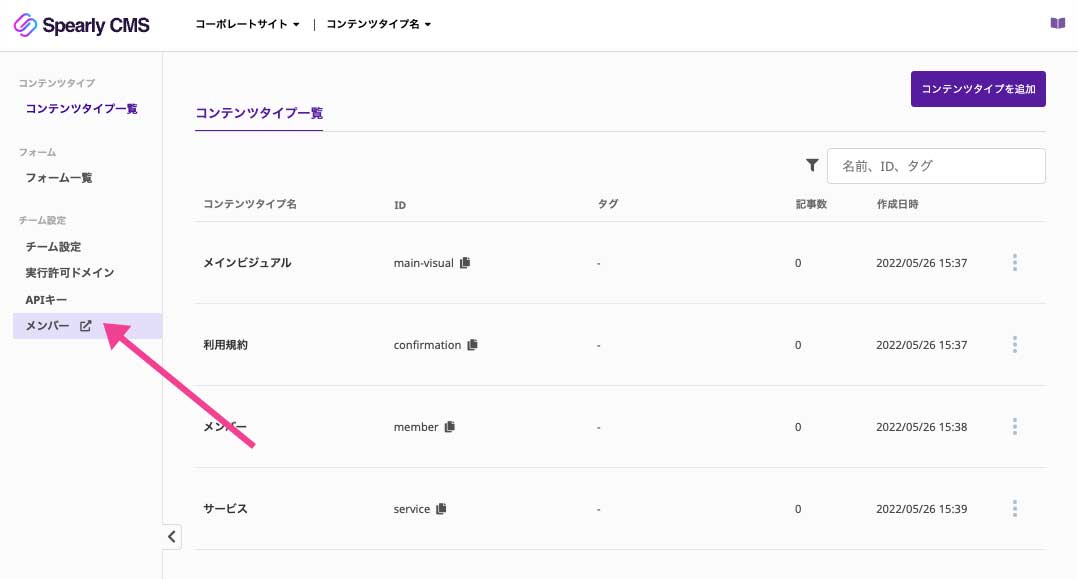Copy the service ID icon

click(441, 508)
